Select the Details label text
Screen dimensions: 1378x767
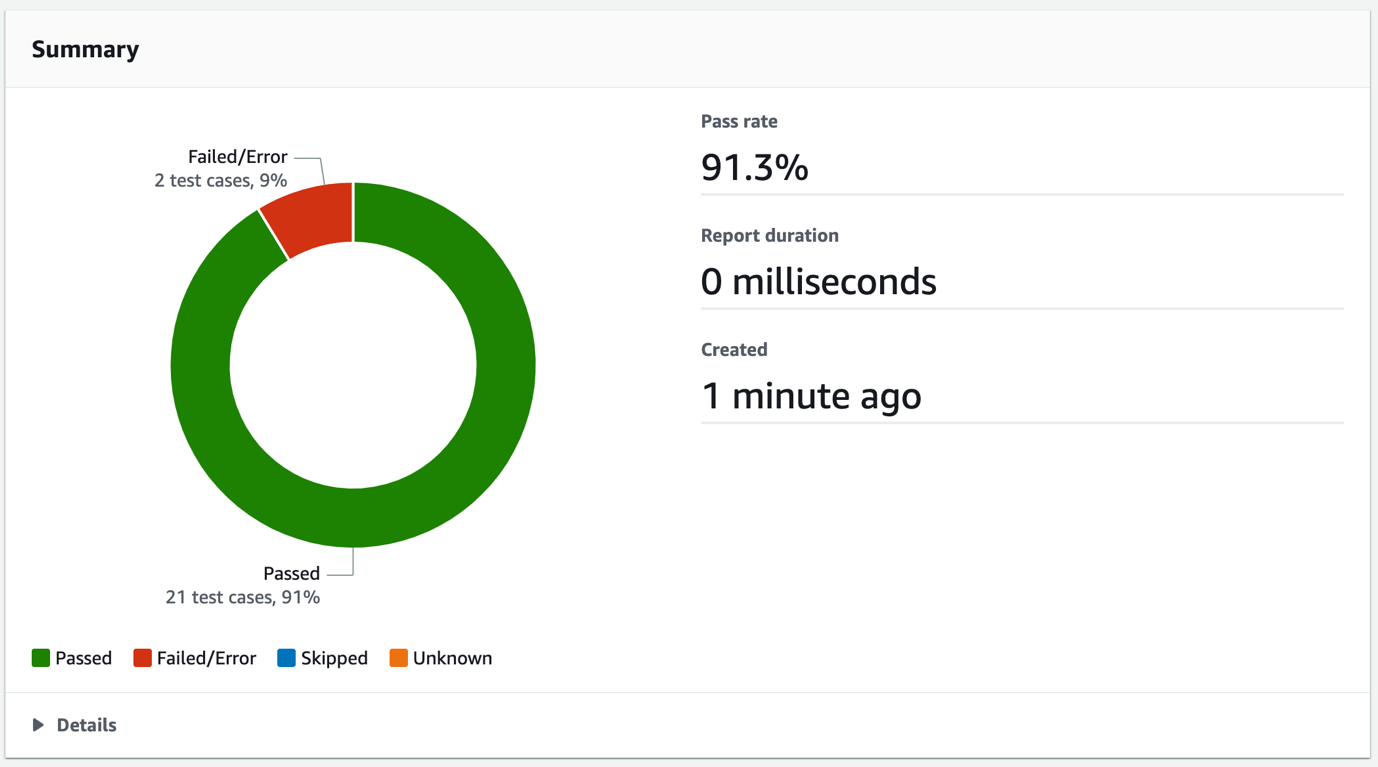[86, 725]
